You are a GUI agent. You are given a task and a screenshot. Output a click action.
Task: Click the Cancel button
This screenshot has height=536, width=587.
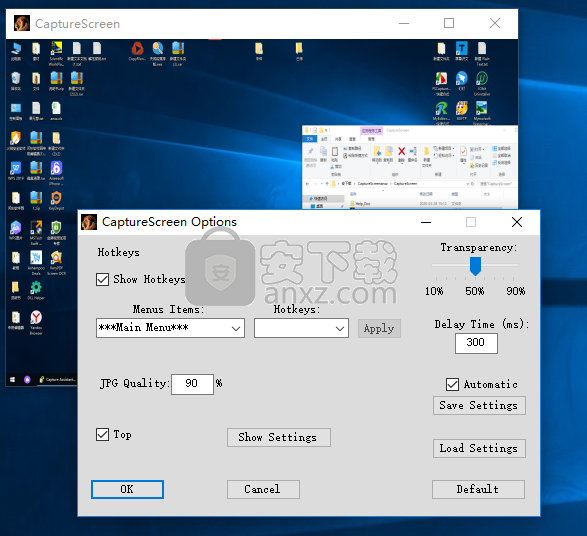[263, 489]
